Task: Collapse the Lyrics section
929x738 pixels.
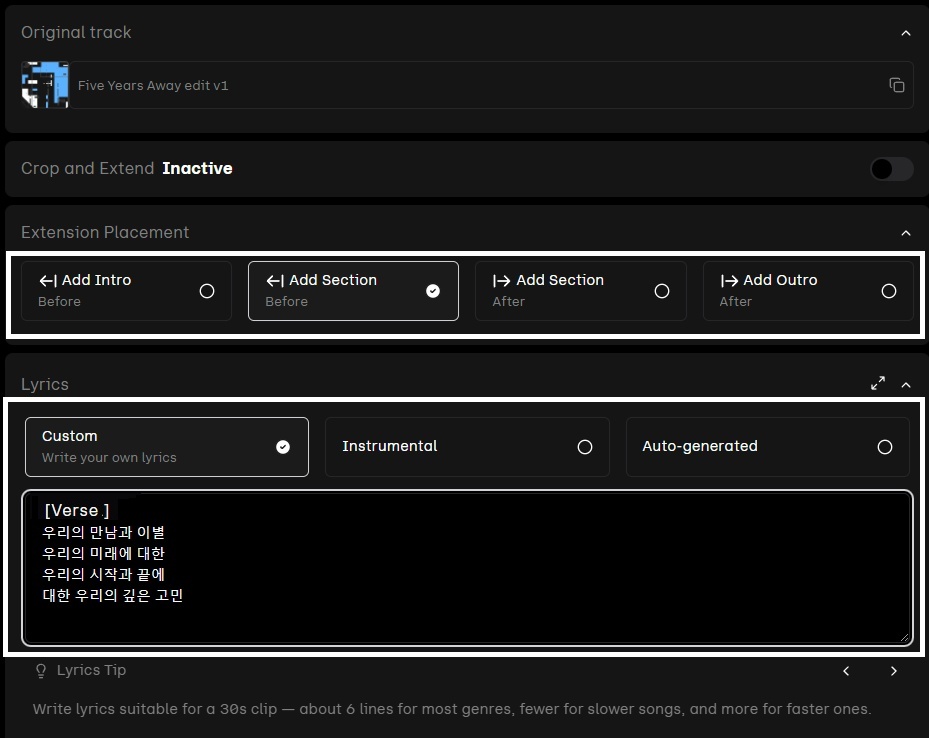Action: click(x=906, y=384)
